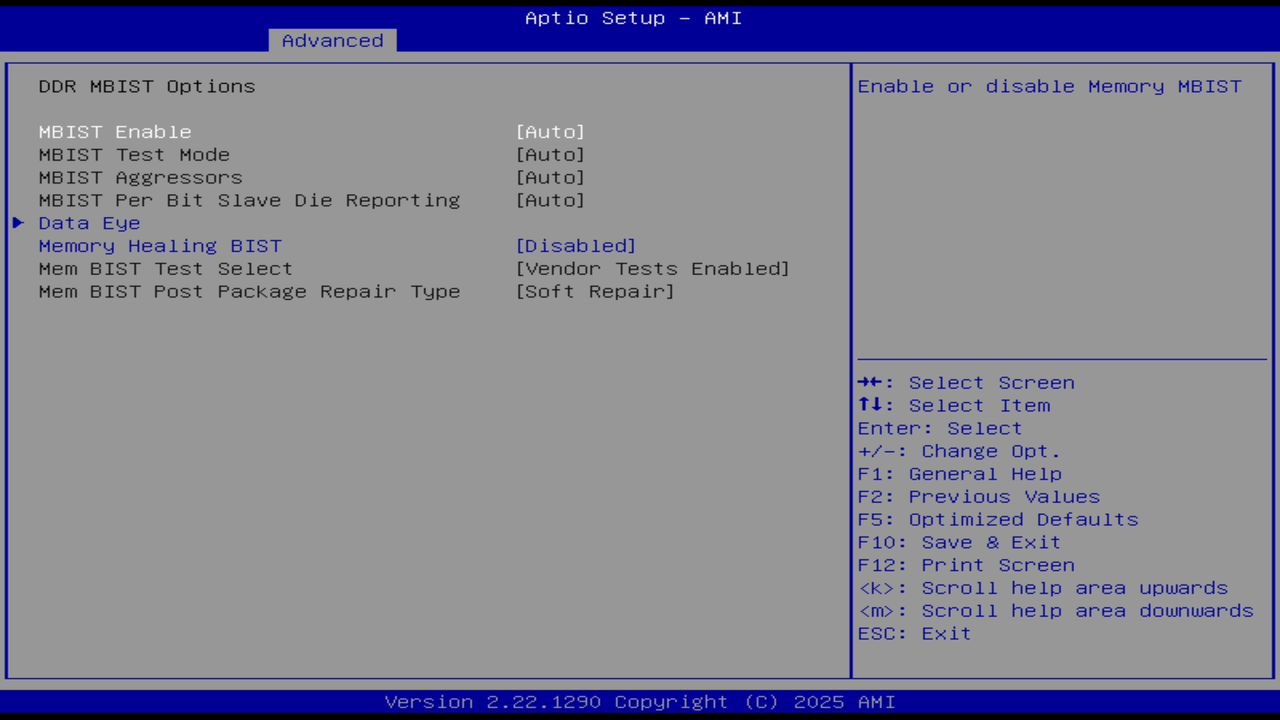Select the Disabled value of Memory Healing BIST
Image resolution: width=1280 pixels, height=720 pixels.
[576, 245]
